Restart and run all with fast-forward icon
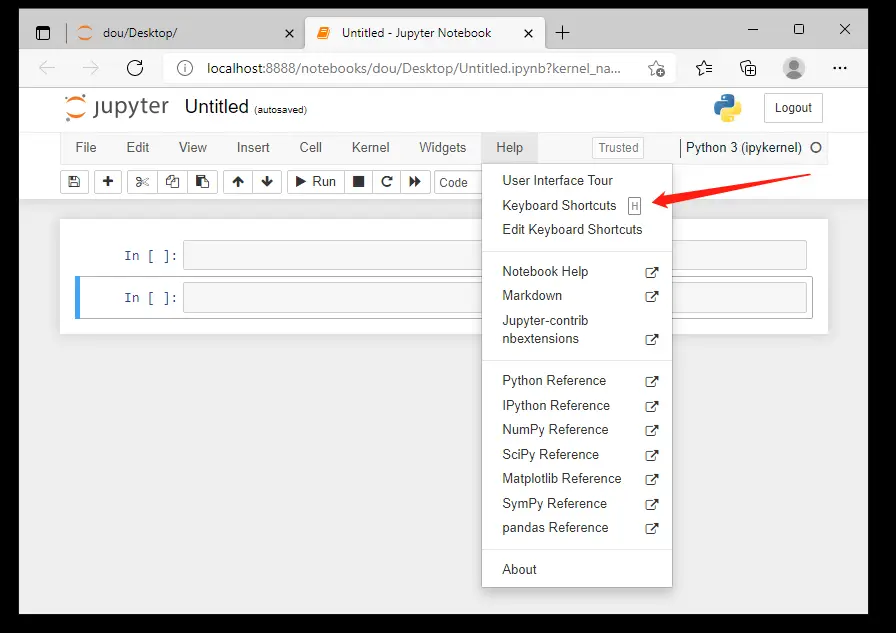The height and width of the screenshot is (633, 896). point(414,182)
